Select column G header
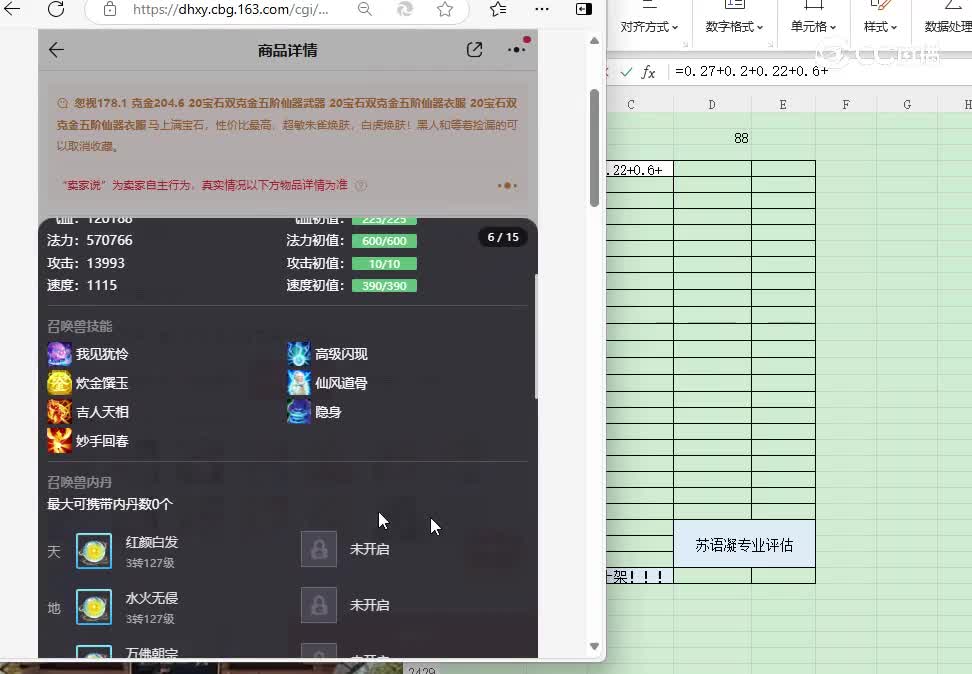Viewport: 972px width, 674px height. coord(907,105)
